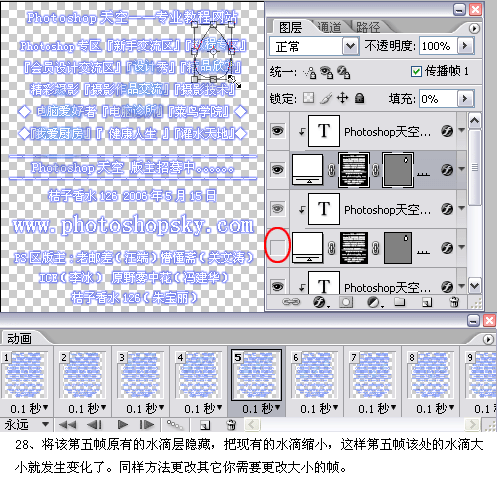Open the adjustment layer icon menu
The height and width of the screenshot is (482, 497).
point(374,302)
